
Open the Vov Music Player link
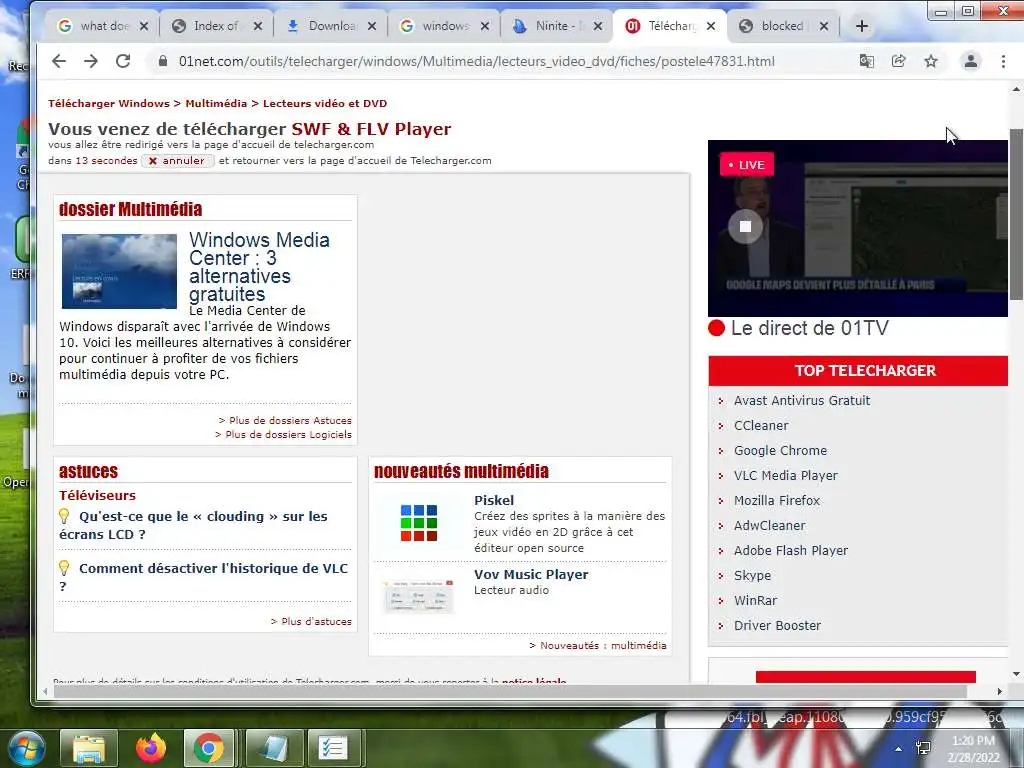(531, 575)
